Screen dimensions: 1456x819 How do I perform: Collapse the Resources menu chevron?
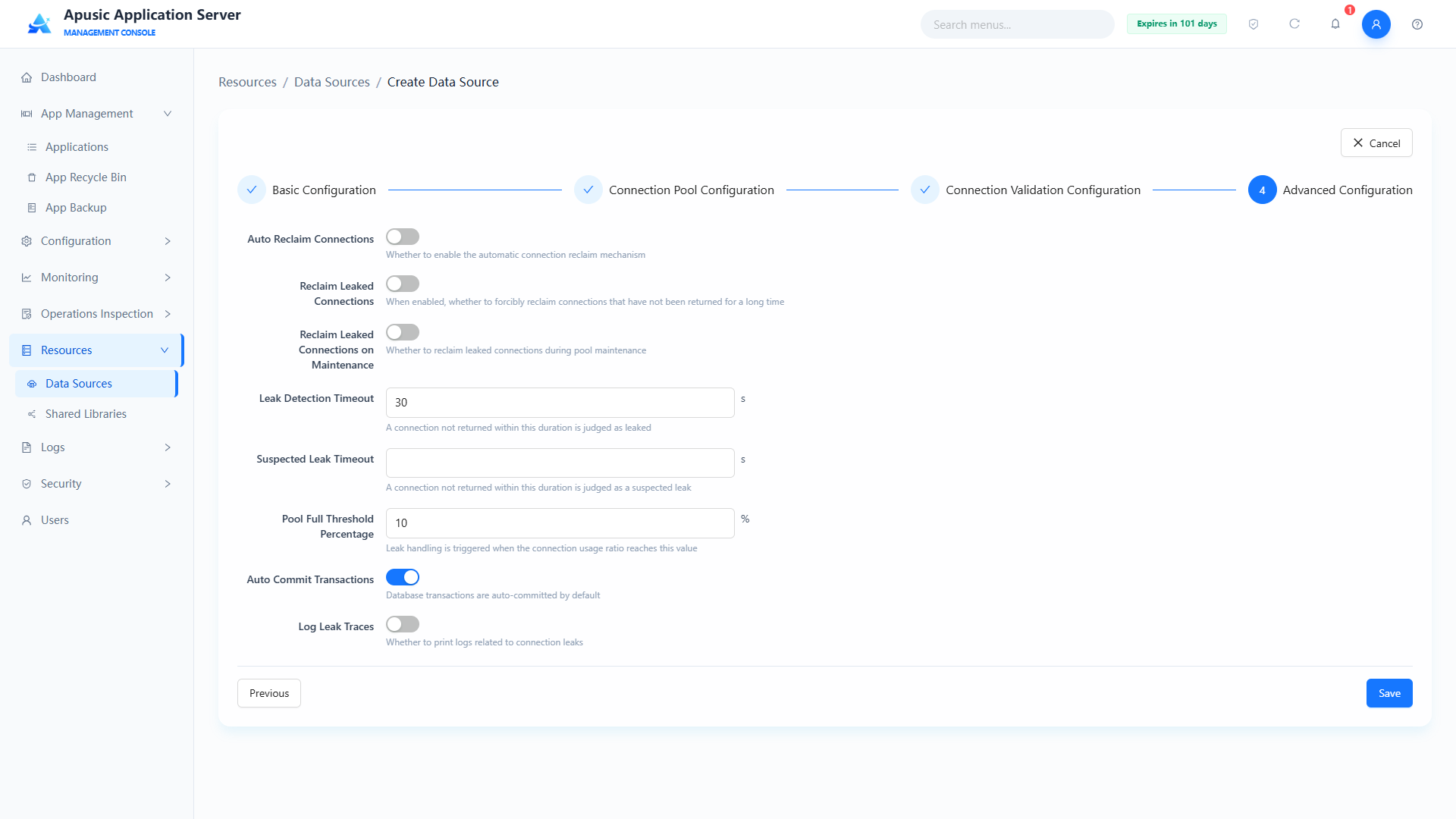(x=165, y=350)
